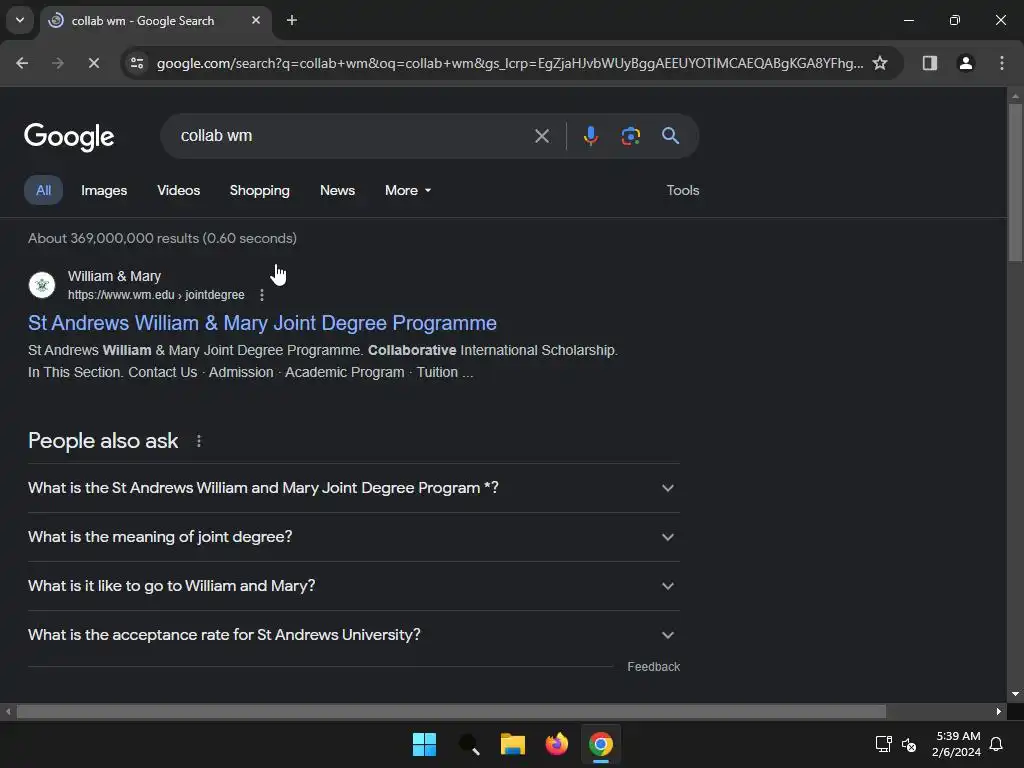Open more options for William & Mary result
Viewport: 1024px width, 768px height.
click(262, 295)
